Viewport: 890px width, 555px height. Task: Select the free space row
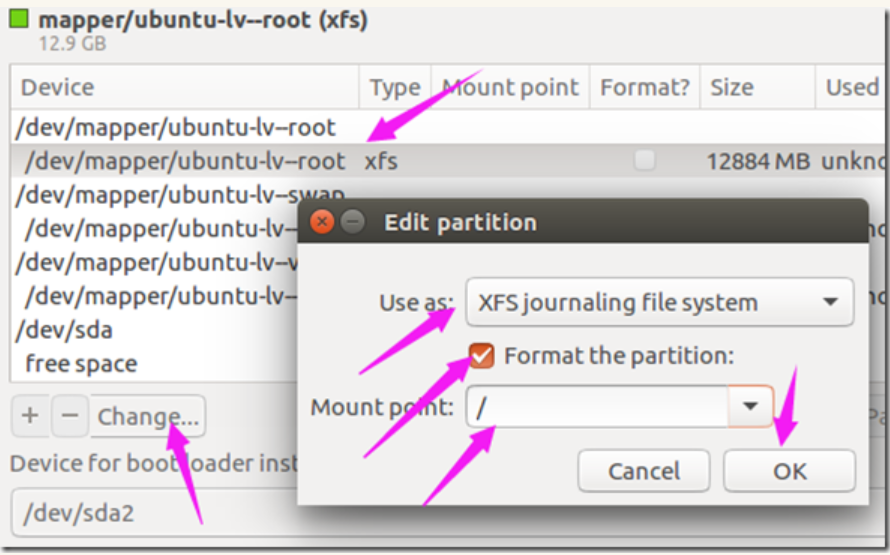coord(153,364)
